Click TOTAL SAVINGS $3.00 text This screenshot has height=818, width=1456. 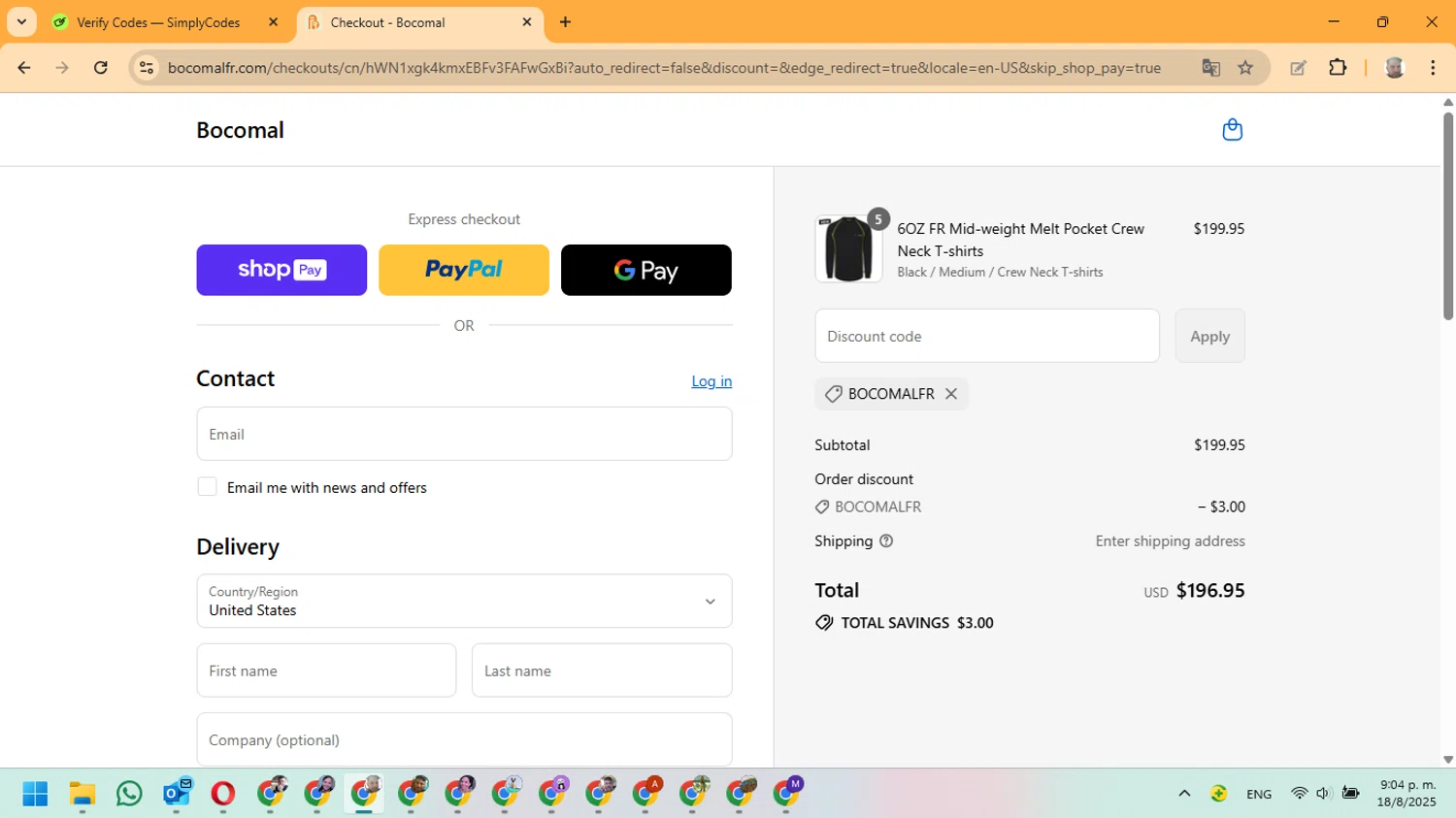pyautogui.click(x=917, y=623)
